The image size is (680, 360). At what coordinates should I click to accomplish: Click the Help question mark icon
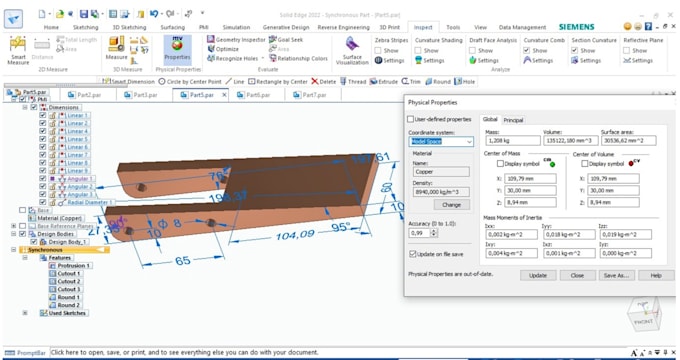pyautogui.click(x=648, y=26)
